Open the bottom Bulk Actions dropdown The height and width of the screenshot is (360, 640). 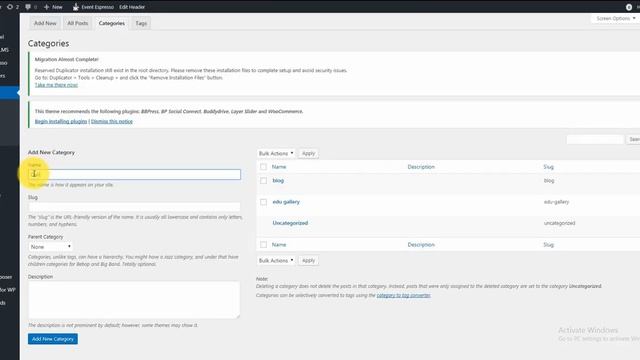[276, 260]
